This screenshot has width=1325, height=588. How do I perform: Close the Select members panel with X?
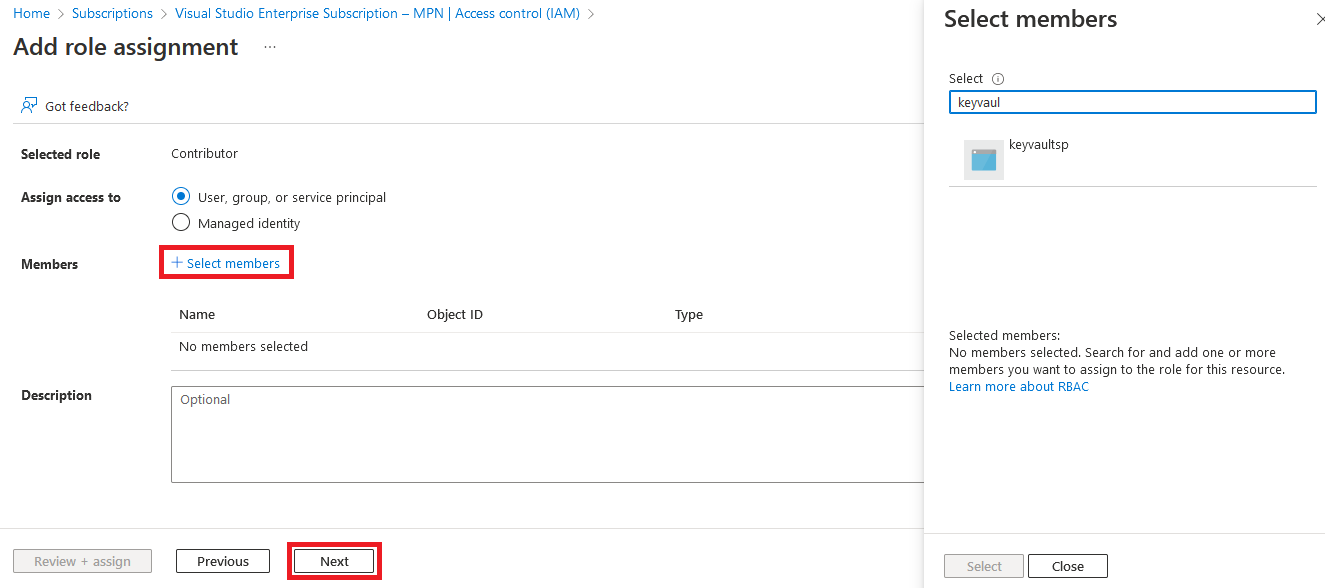1319,19
